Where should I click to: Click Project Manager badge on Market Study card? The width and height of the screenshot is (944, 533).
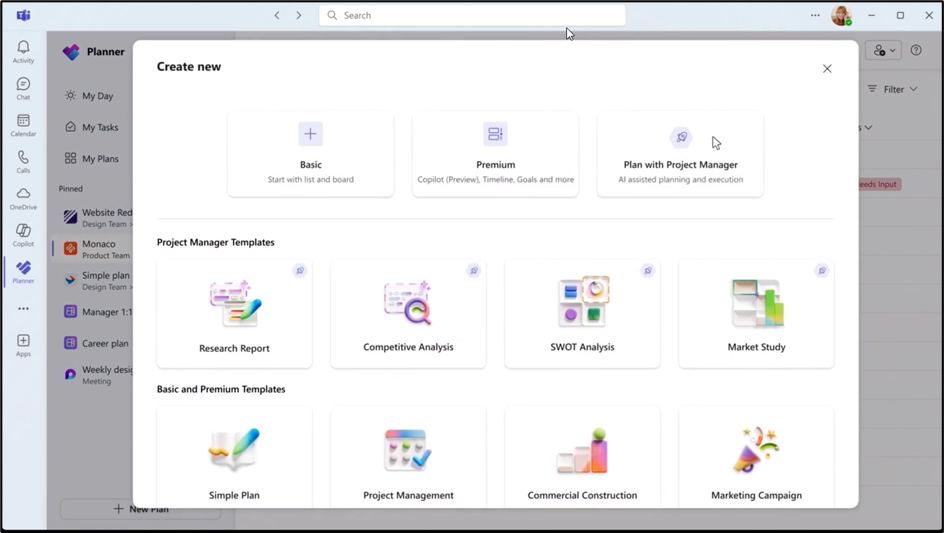click(822, 270)
